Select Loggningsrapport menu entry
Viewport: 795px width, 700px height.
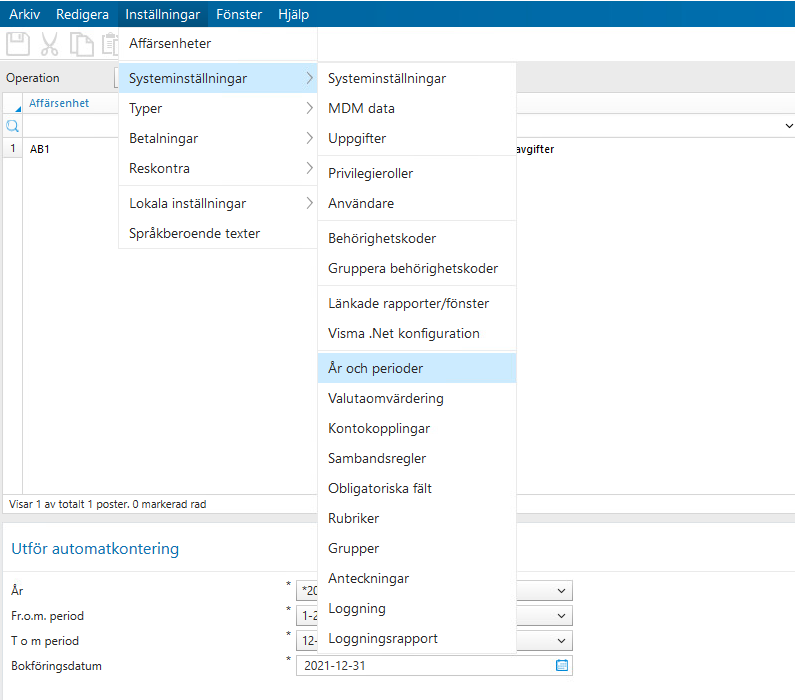coord(417,638)
